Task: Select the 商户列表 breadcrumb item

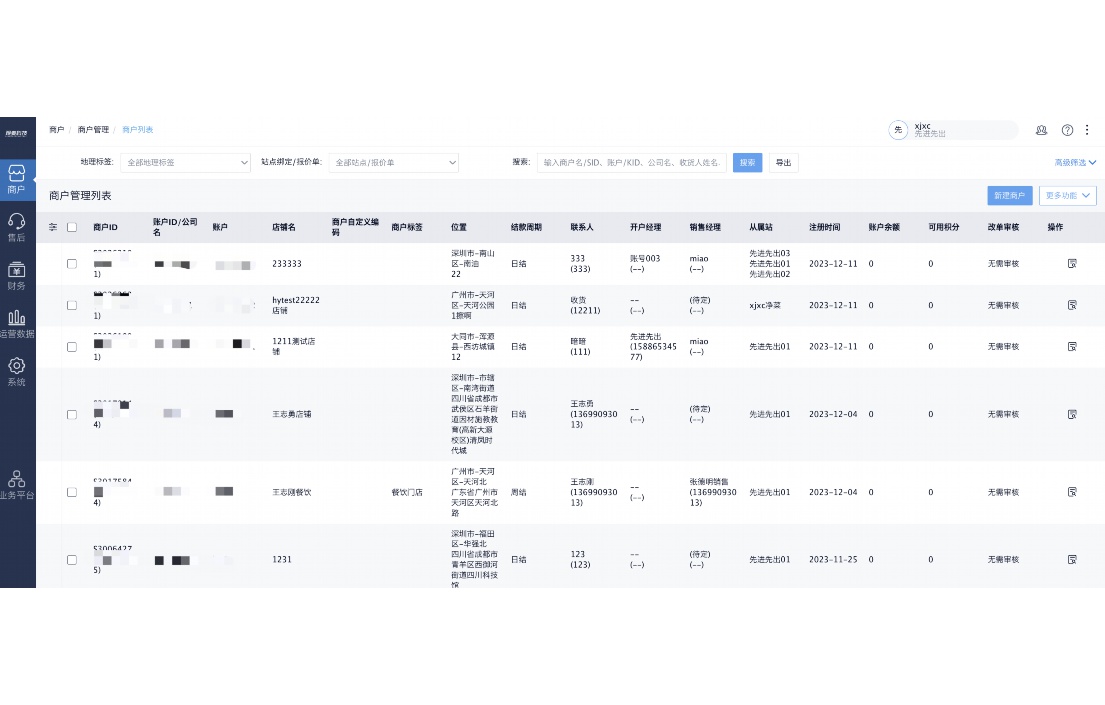Action: [139, 129]
